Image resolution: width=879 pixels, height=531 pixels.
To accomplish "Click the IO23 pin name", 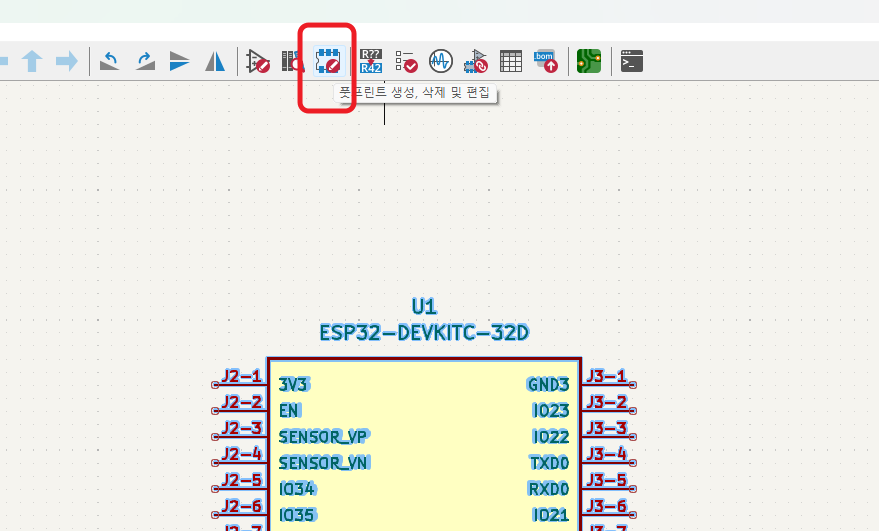I will point(551,411).
